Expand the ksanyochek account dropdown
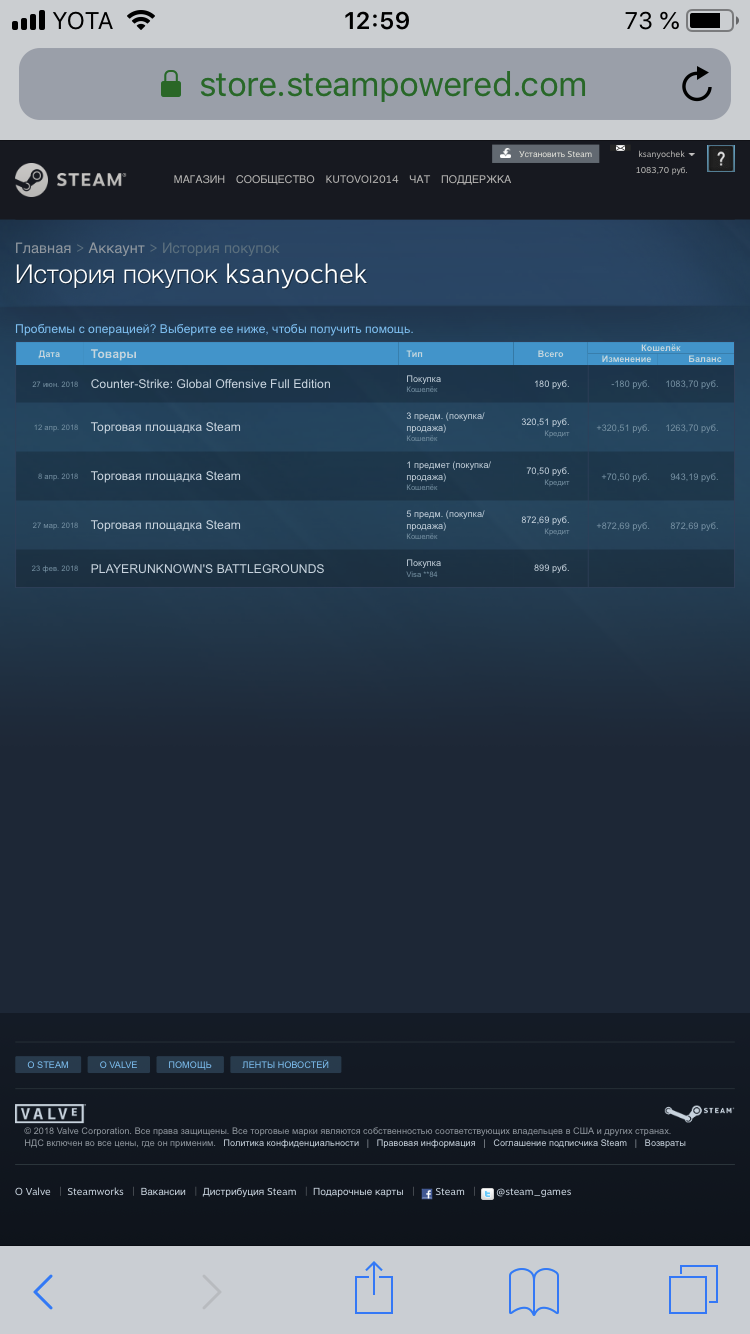750x1334 pixels. (x=666, y=154)
